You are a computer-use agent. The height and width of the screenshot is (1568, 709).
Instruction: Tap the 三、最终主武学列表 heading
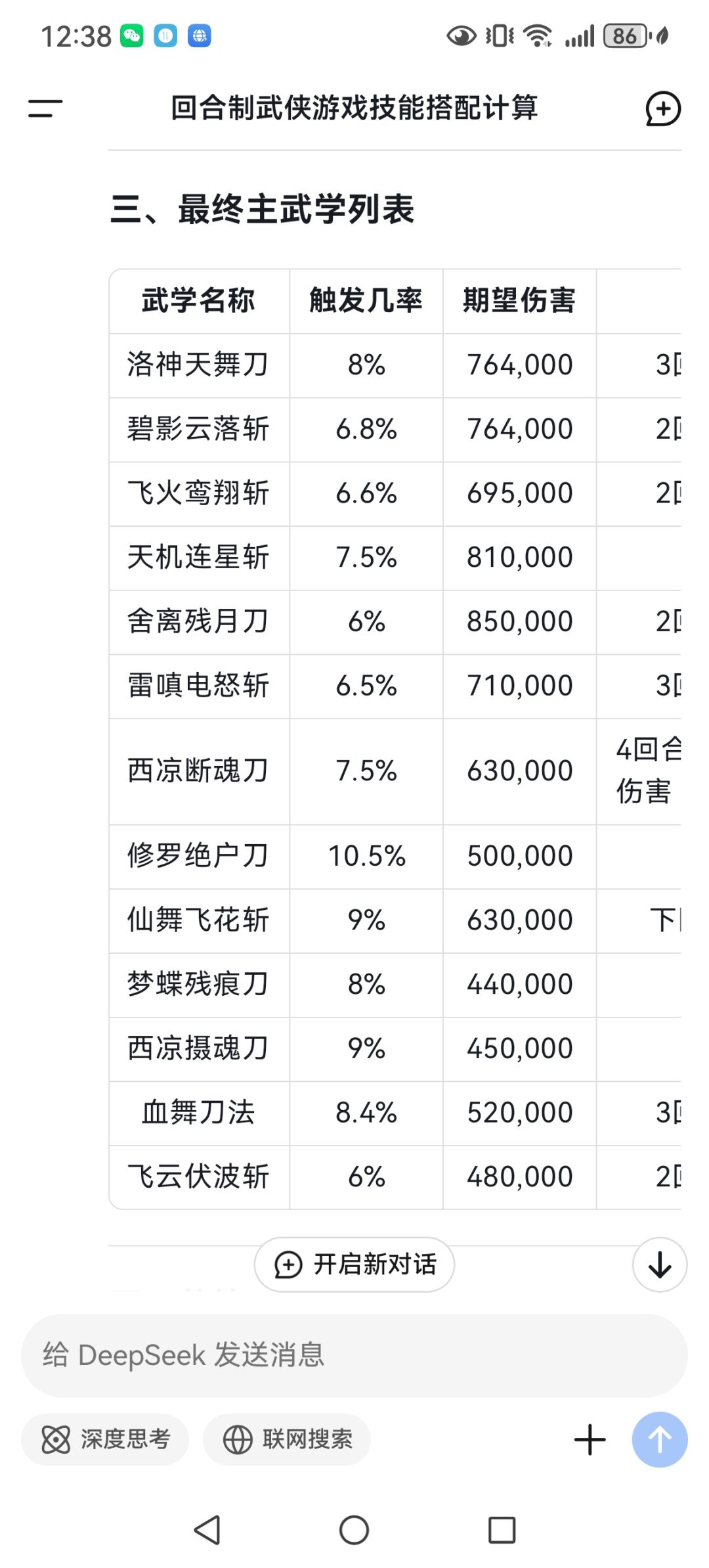(263, 210)
